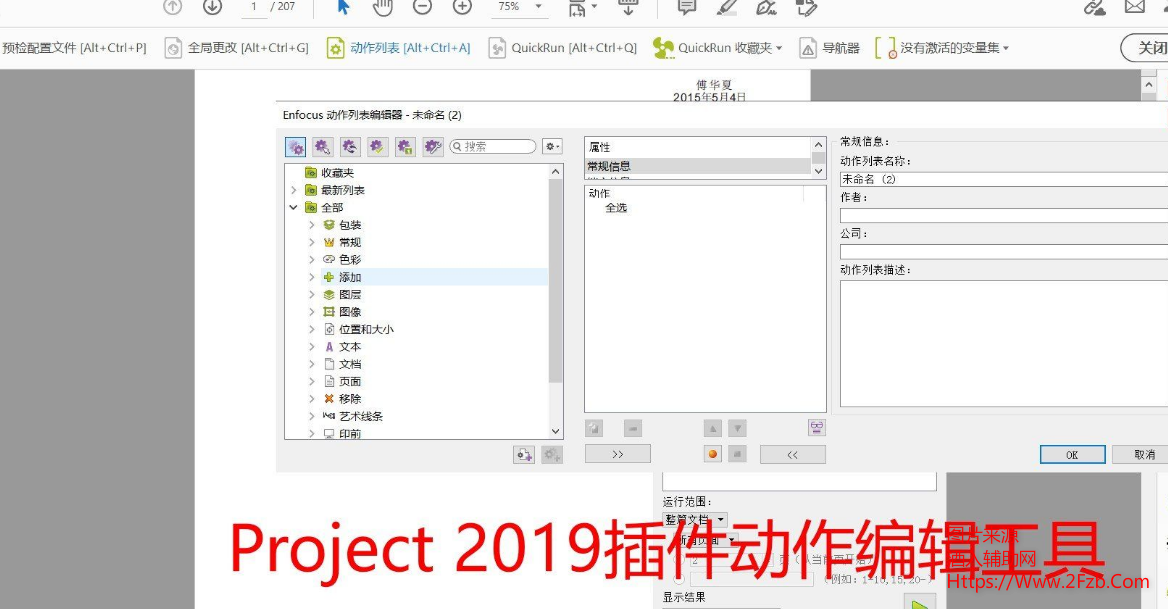Viewport: 1168px width, 609px height.
Task: Select the 添加 category row
Action: click(434, 277)
